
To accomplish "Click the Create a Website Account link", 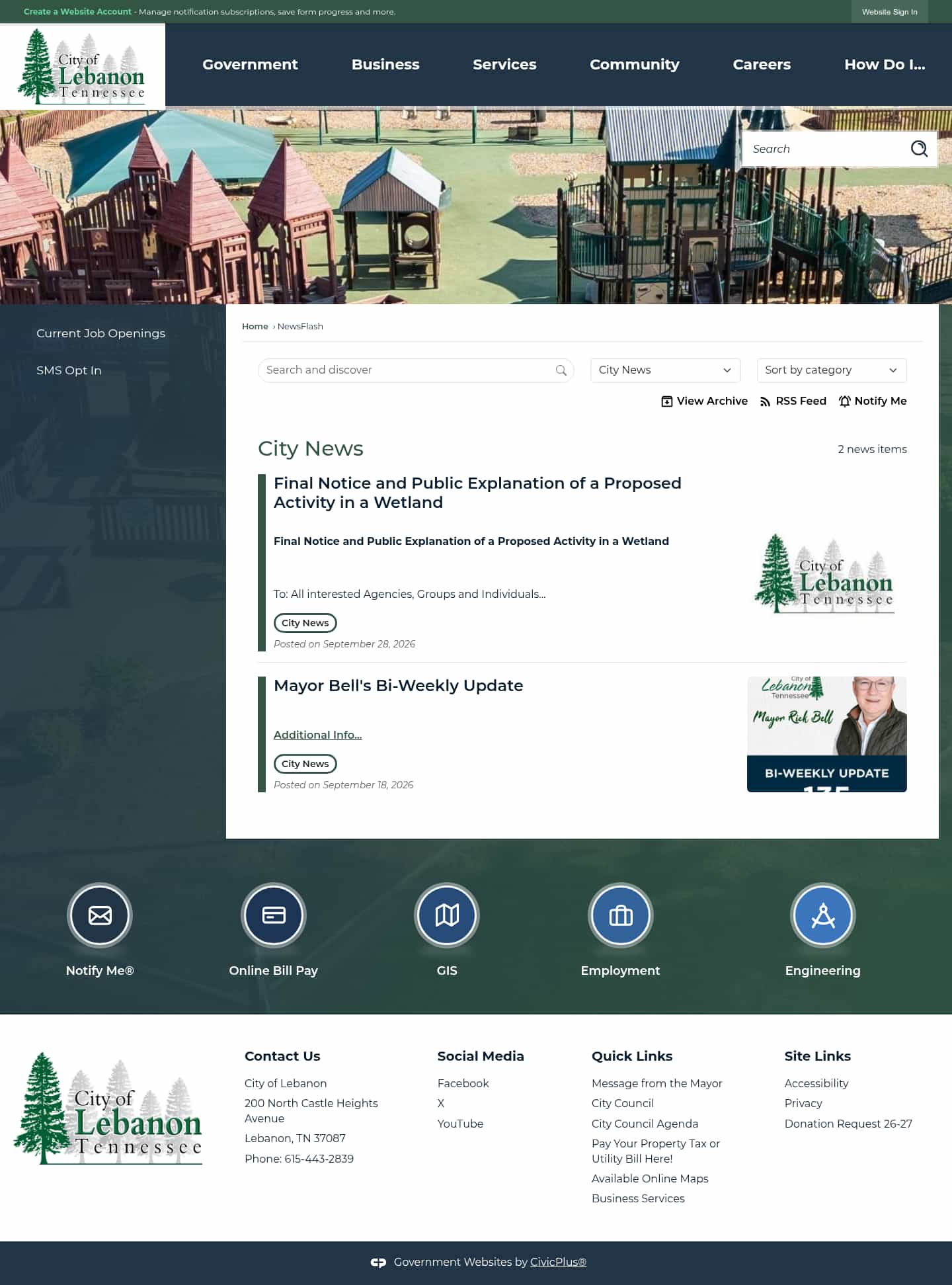I will coord(77,12).
